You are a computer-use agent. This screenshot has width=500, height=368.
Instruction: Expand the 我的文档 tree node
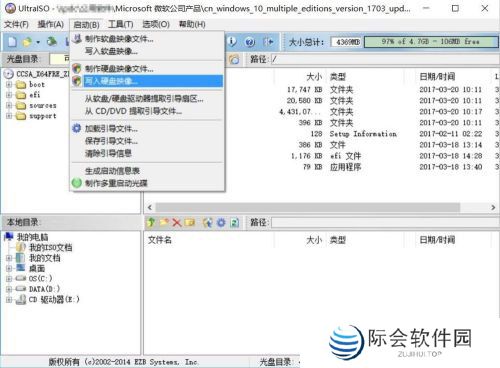pyautogui.click(x=9, y=258)
